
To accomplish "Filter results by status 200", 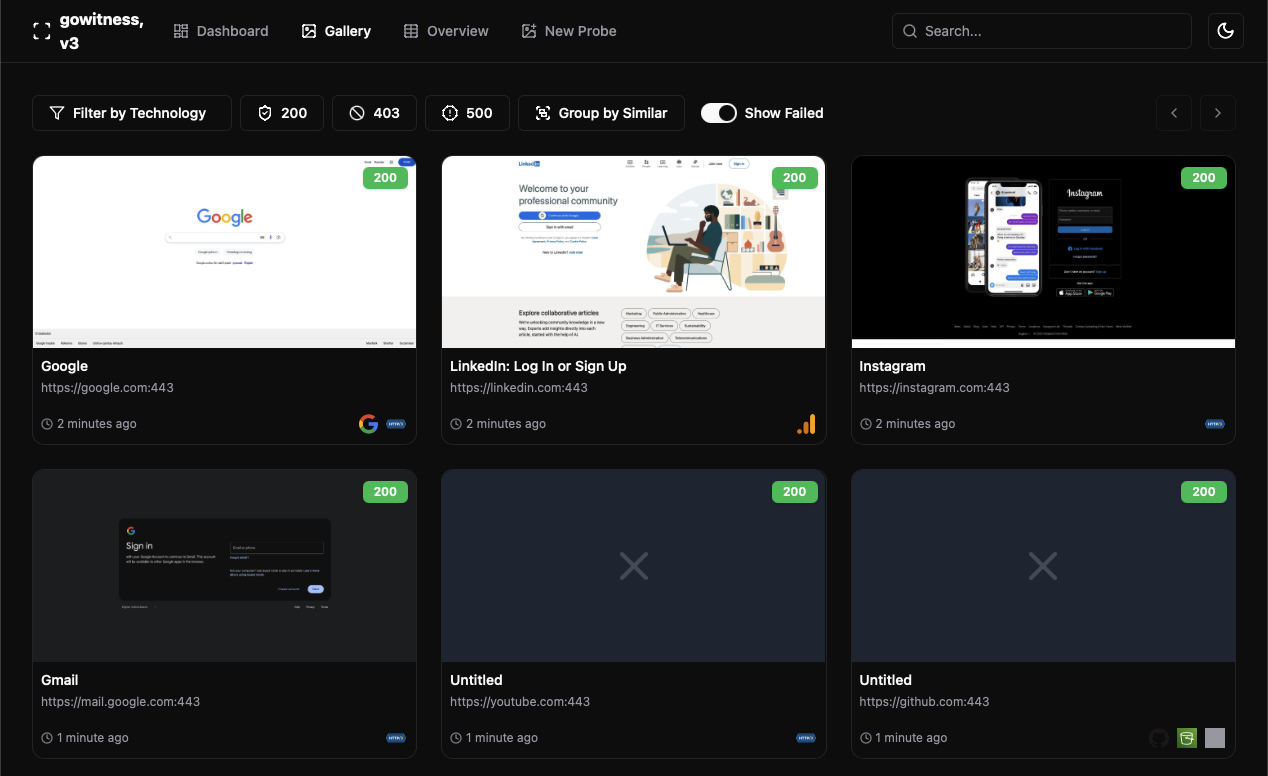I will coord(282,113).
